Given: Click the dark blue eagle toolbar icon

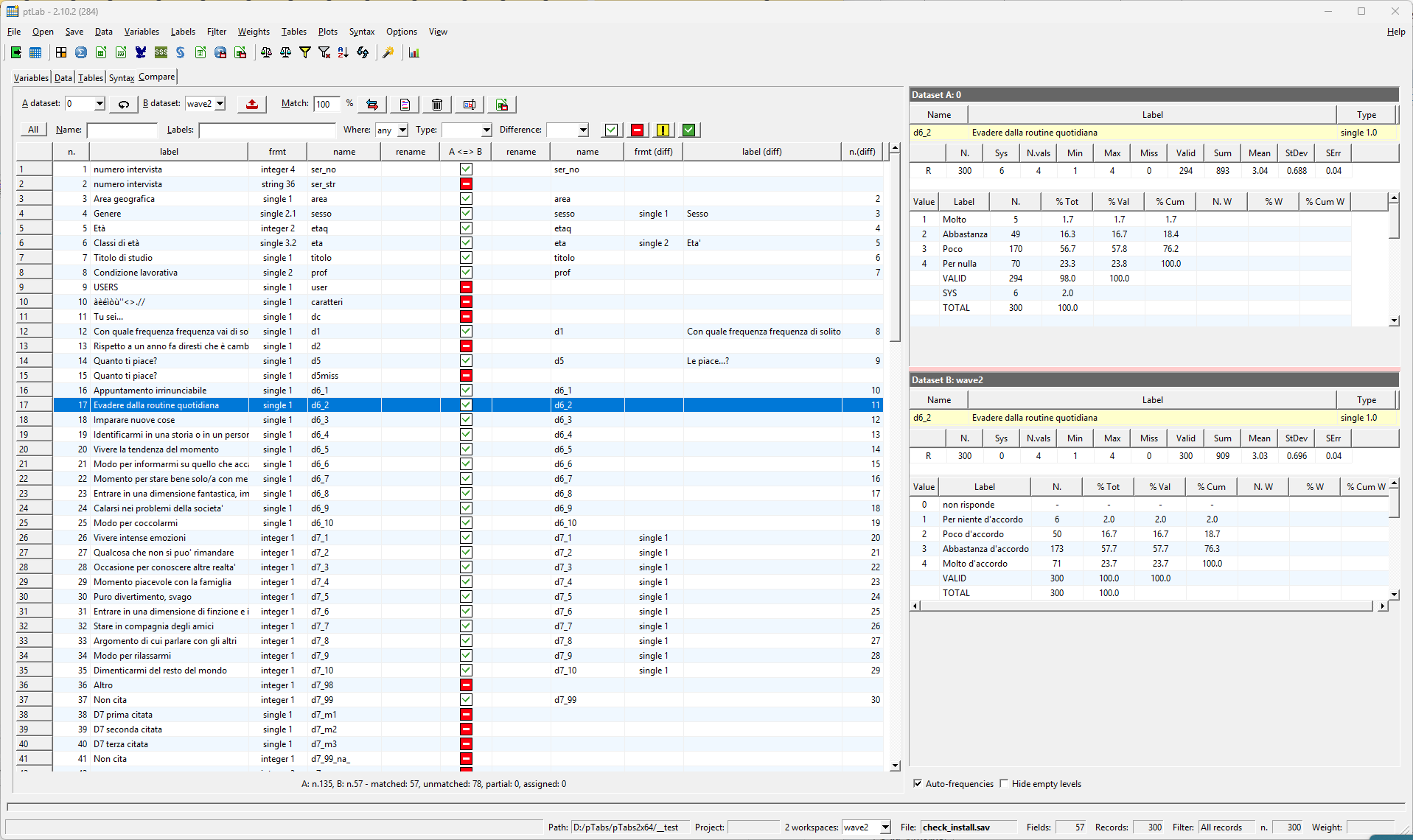Looking at the screenshot, I should coord(141,52).
